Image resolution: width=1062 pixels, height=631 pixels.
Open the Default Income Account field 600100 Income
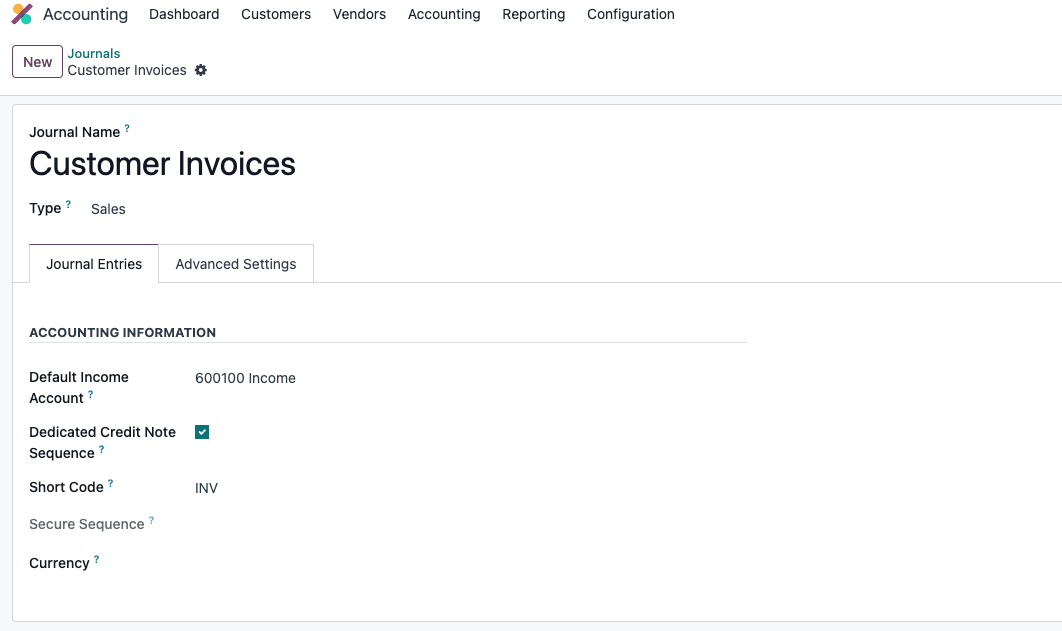coord(245,378)
